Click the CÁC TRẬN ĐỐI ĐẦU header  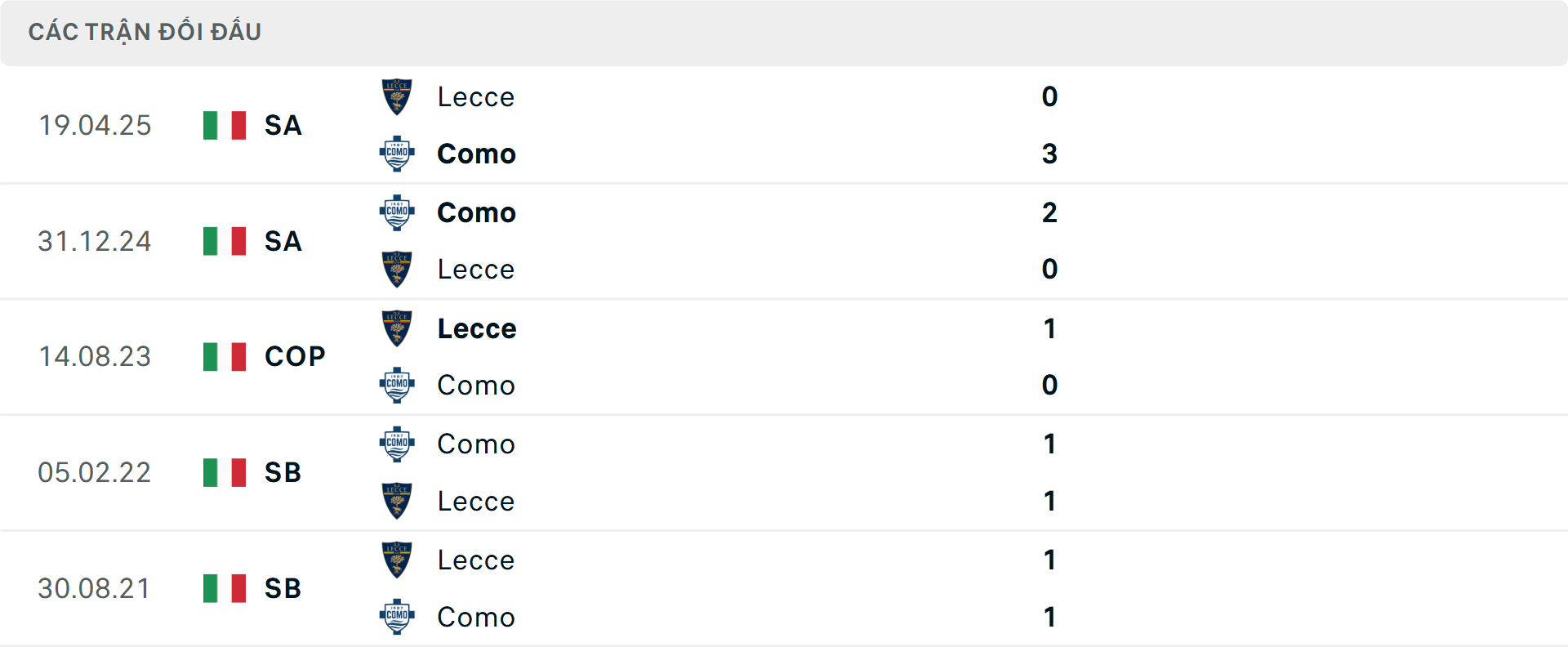pyautogui.click(x=145, y=32)
